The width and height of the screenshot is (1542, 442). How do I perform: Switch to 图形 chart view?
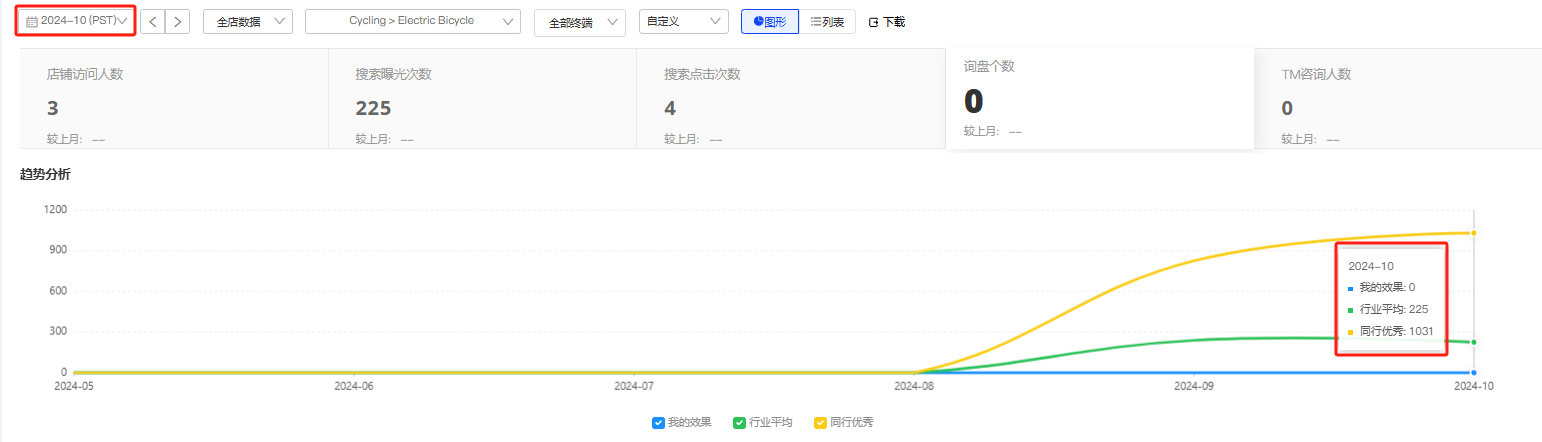coord(770,21)
